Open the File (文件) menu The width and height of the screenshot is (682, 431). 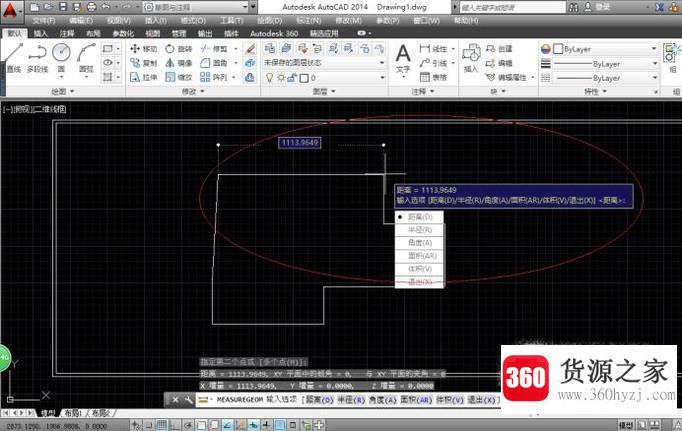pos(44,20)
